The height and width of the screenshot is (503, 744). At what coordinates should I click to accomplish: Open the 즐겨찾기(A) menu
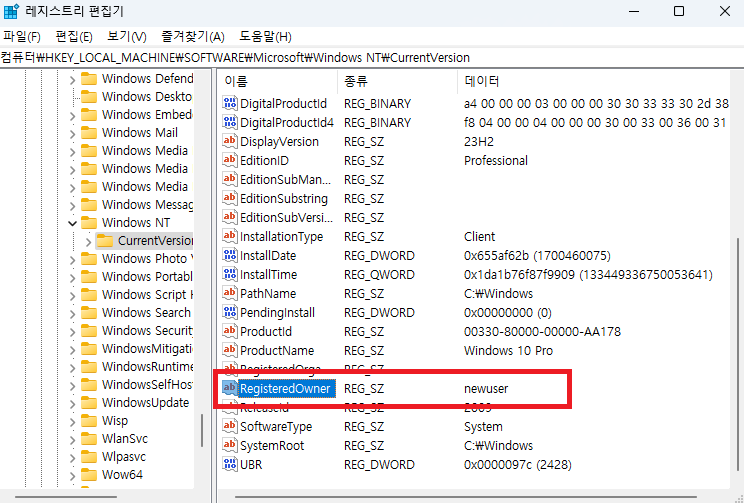coord(193,37)
